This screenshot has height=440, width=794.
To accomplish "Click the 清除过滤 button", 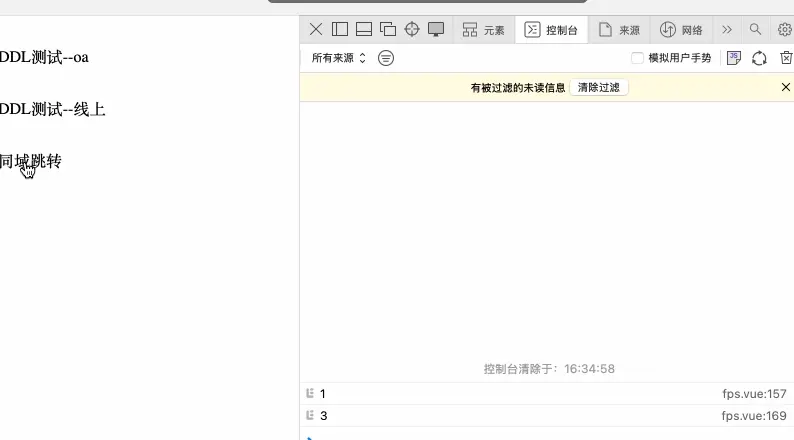I will [x=599, y=88].
